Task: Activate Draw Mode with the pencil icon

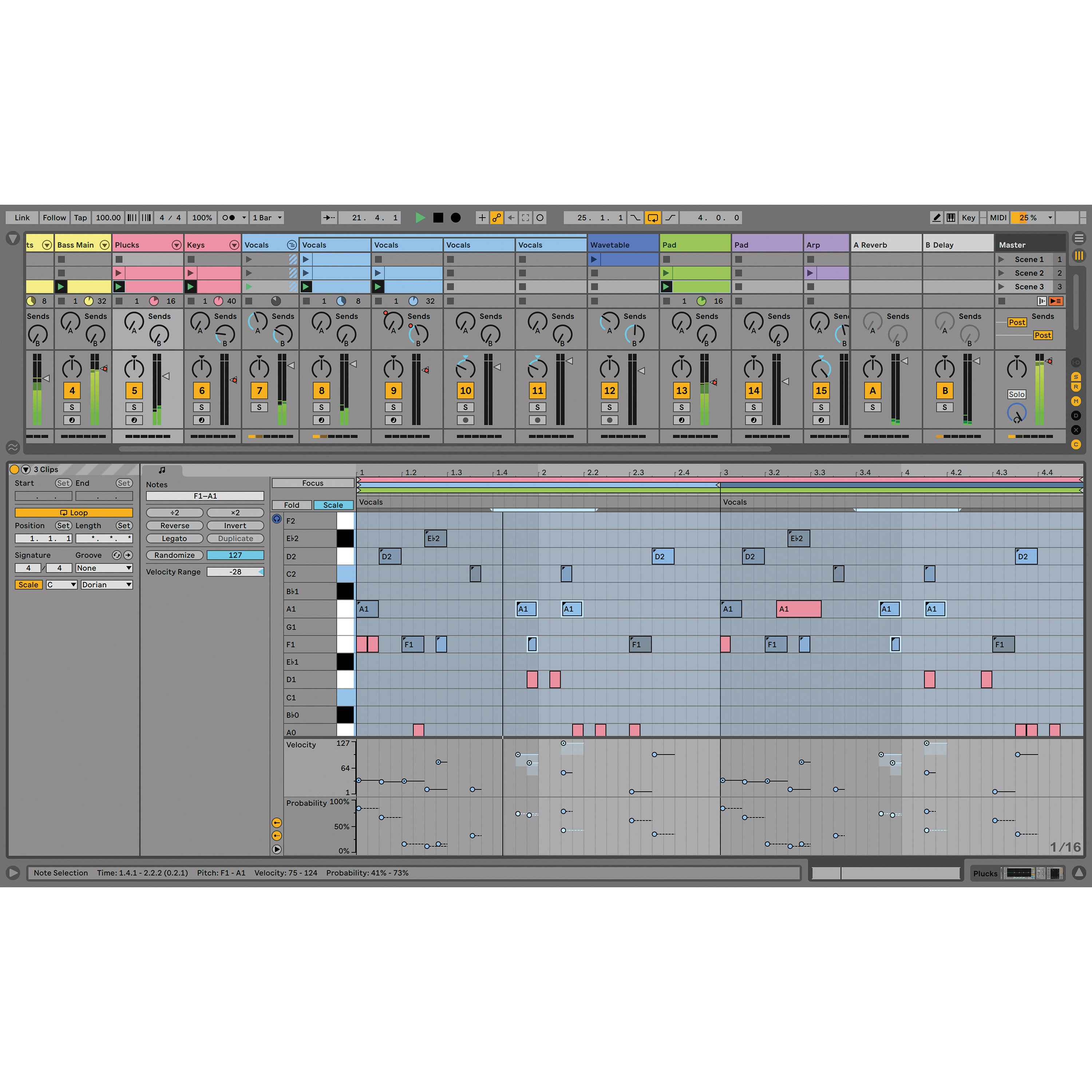Action: pos(937,218)
